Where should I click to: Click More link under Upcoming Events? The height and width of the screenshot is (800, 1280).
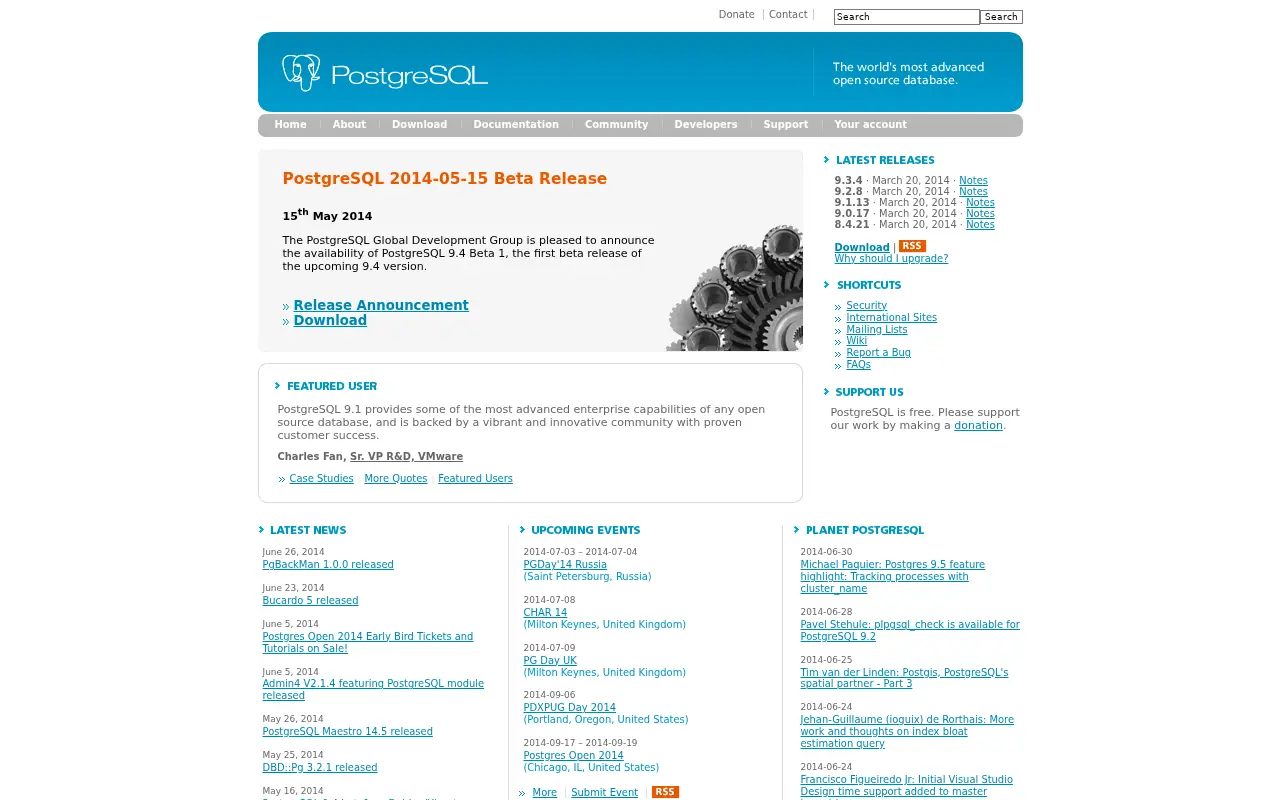(544, 793)
